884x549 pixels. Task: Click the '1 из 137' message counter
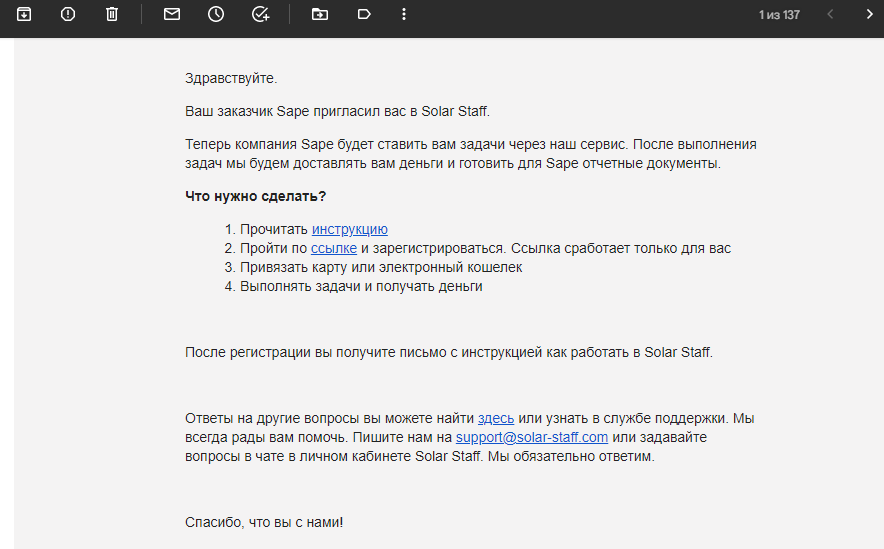click(779, 15)
